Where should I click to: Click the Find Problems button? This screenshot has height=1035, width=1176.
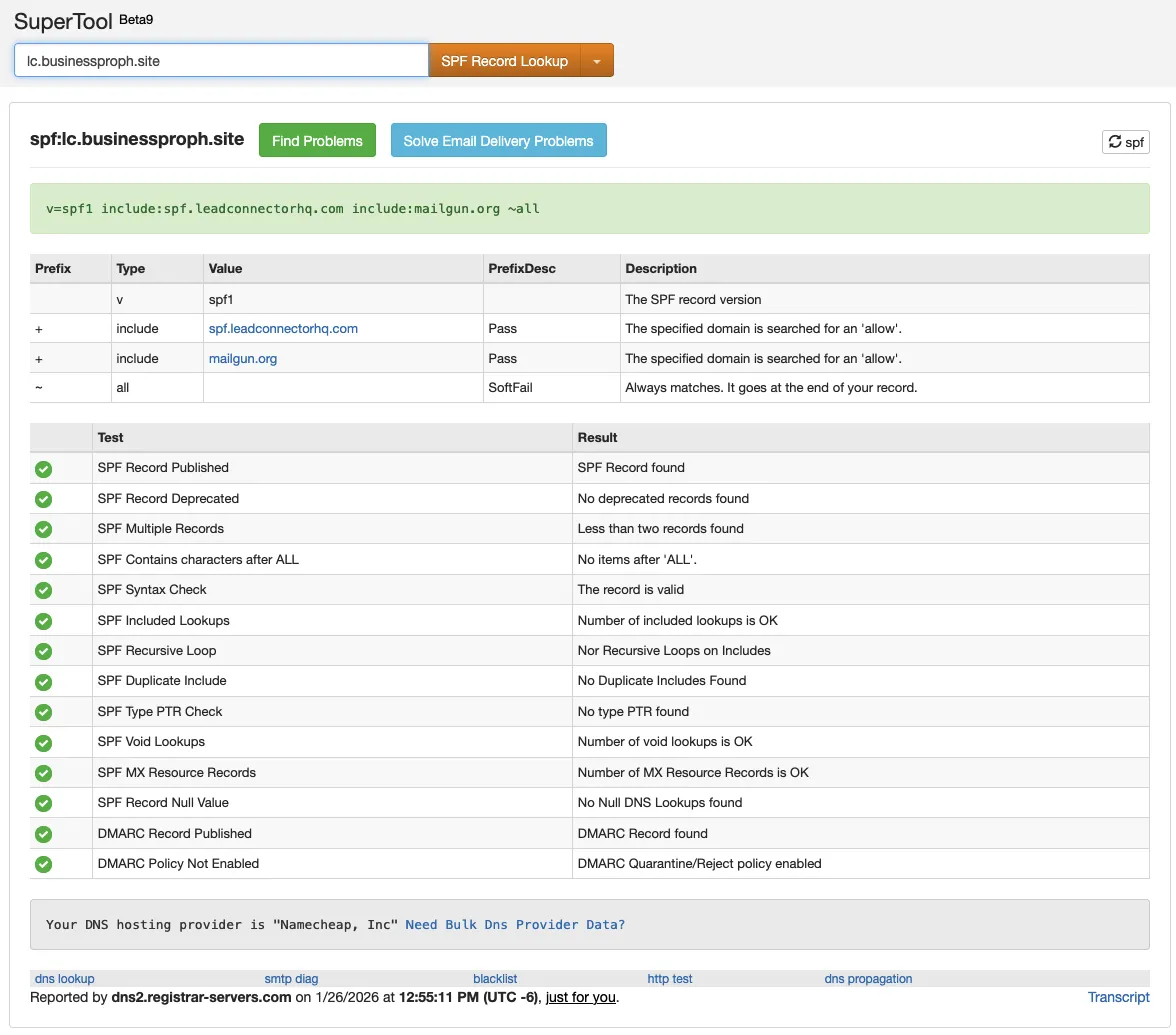[317, 141]
